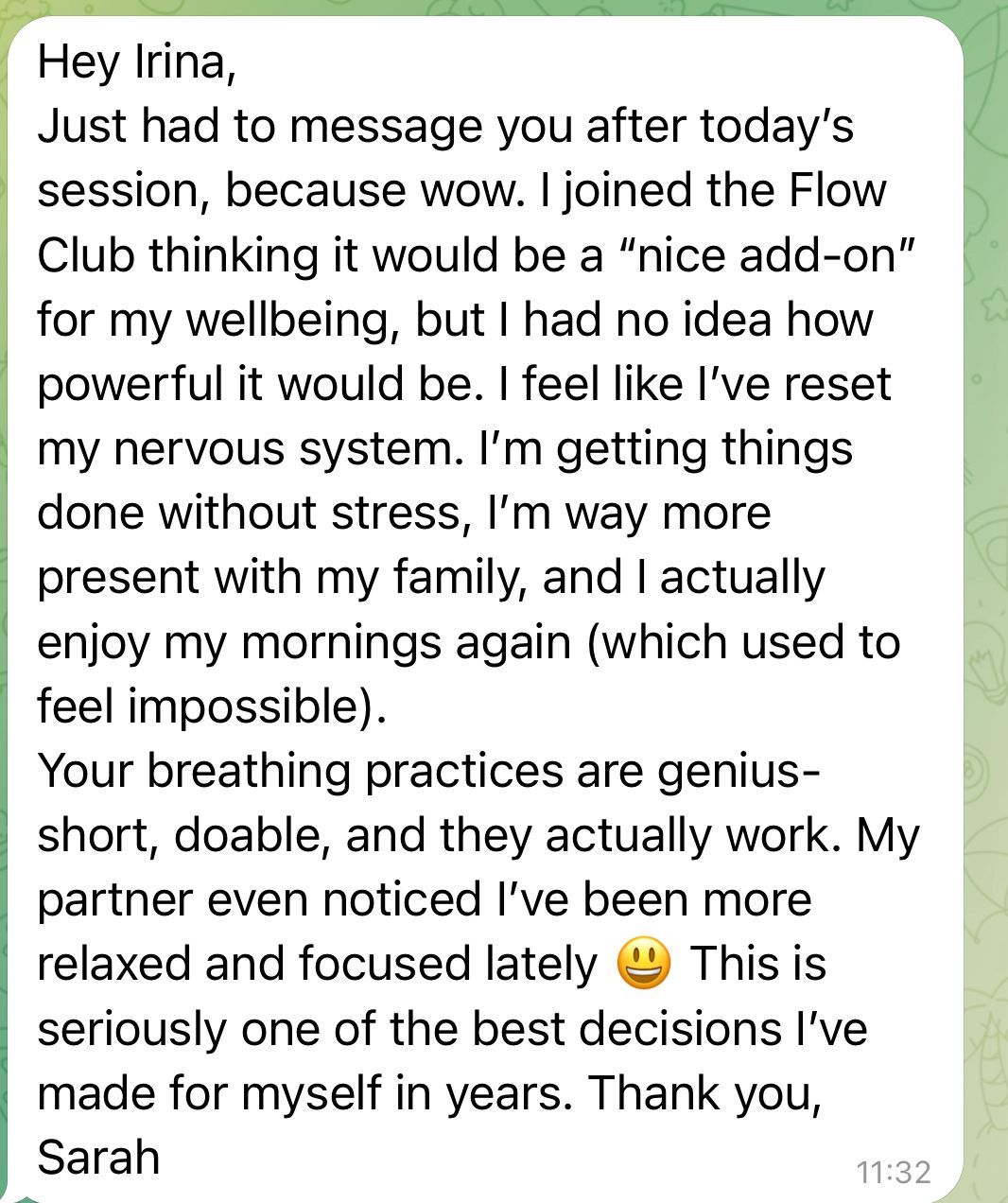
Task: Click the phrase "relaxed and focused lately"
Action: [x=317, y=964]
